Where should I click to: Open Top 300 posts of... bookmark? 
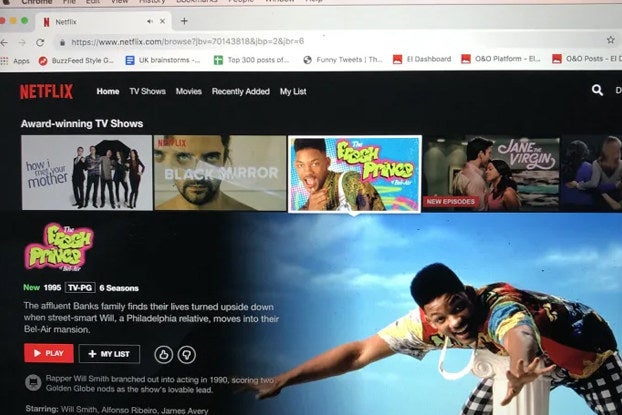click(x=251, y=60)
